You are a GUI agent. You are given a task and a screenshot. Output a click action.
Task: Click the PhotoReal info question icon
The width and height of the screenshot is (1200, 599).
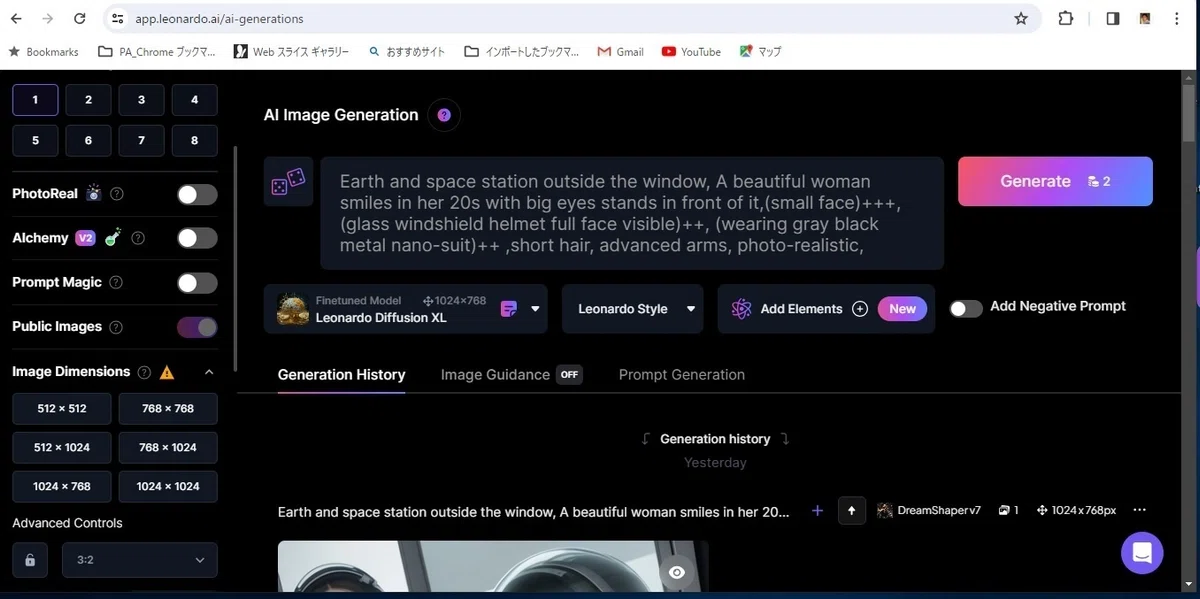click(x=117, y=194)
